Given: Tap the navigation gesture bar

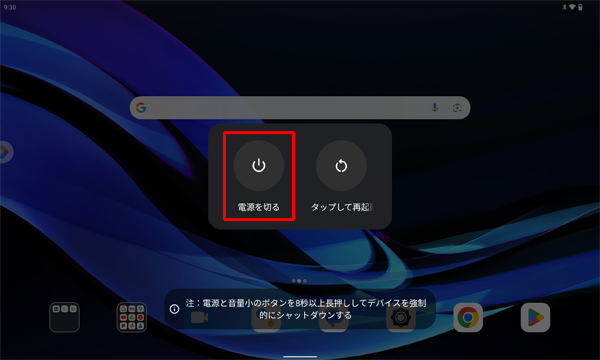Looking at the screenshot, I should click(x=300, y=357).
